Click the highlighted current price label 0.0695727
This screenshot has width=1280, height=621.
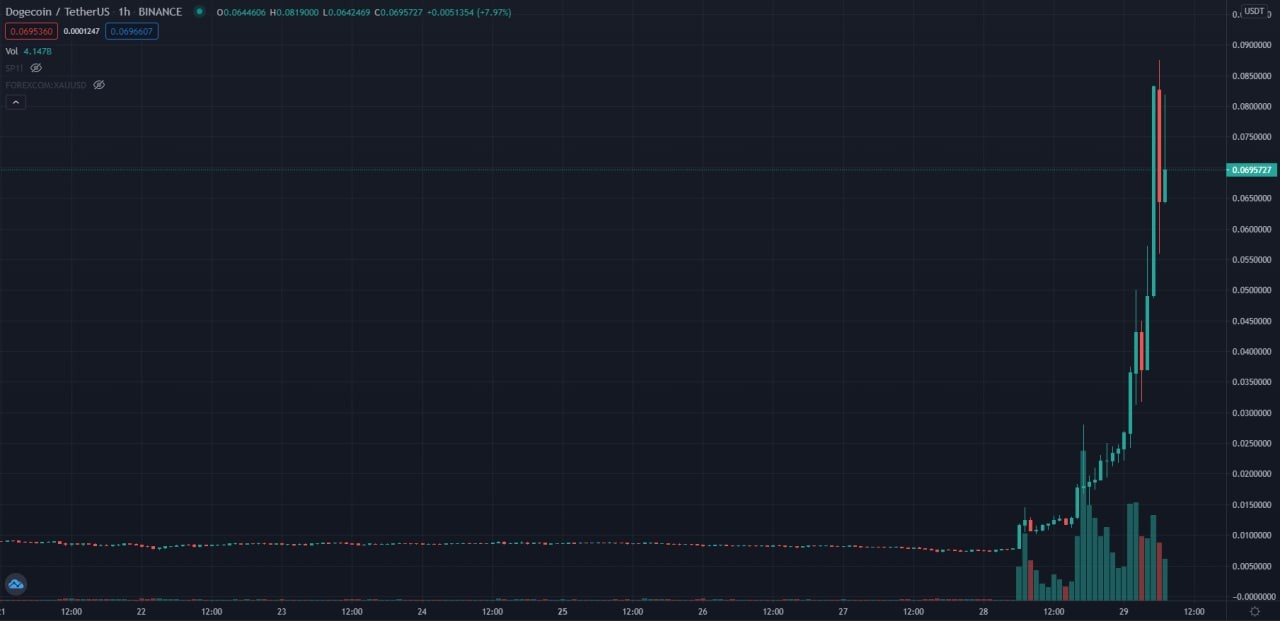1251,170
